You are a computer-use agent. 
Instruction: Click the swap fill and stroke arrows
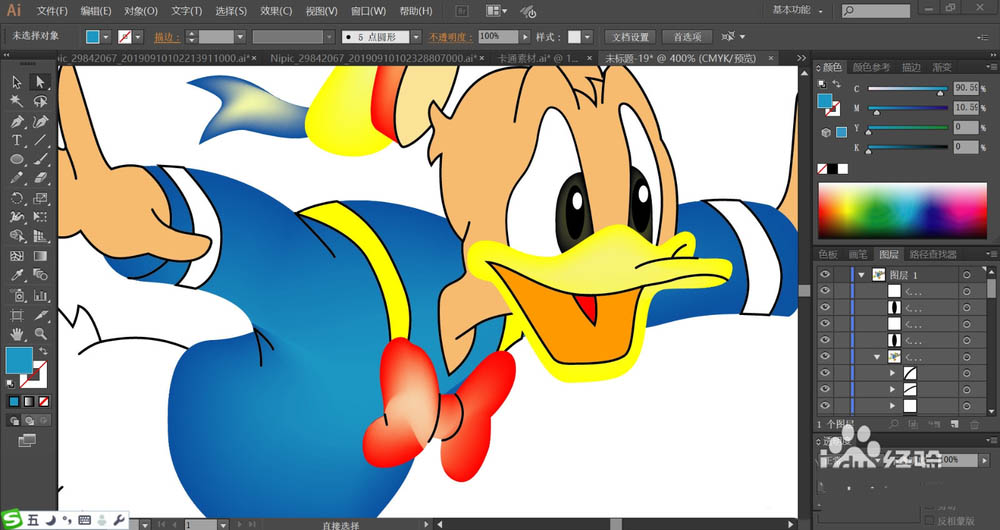[x=43, y=351]
